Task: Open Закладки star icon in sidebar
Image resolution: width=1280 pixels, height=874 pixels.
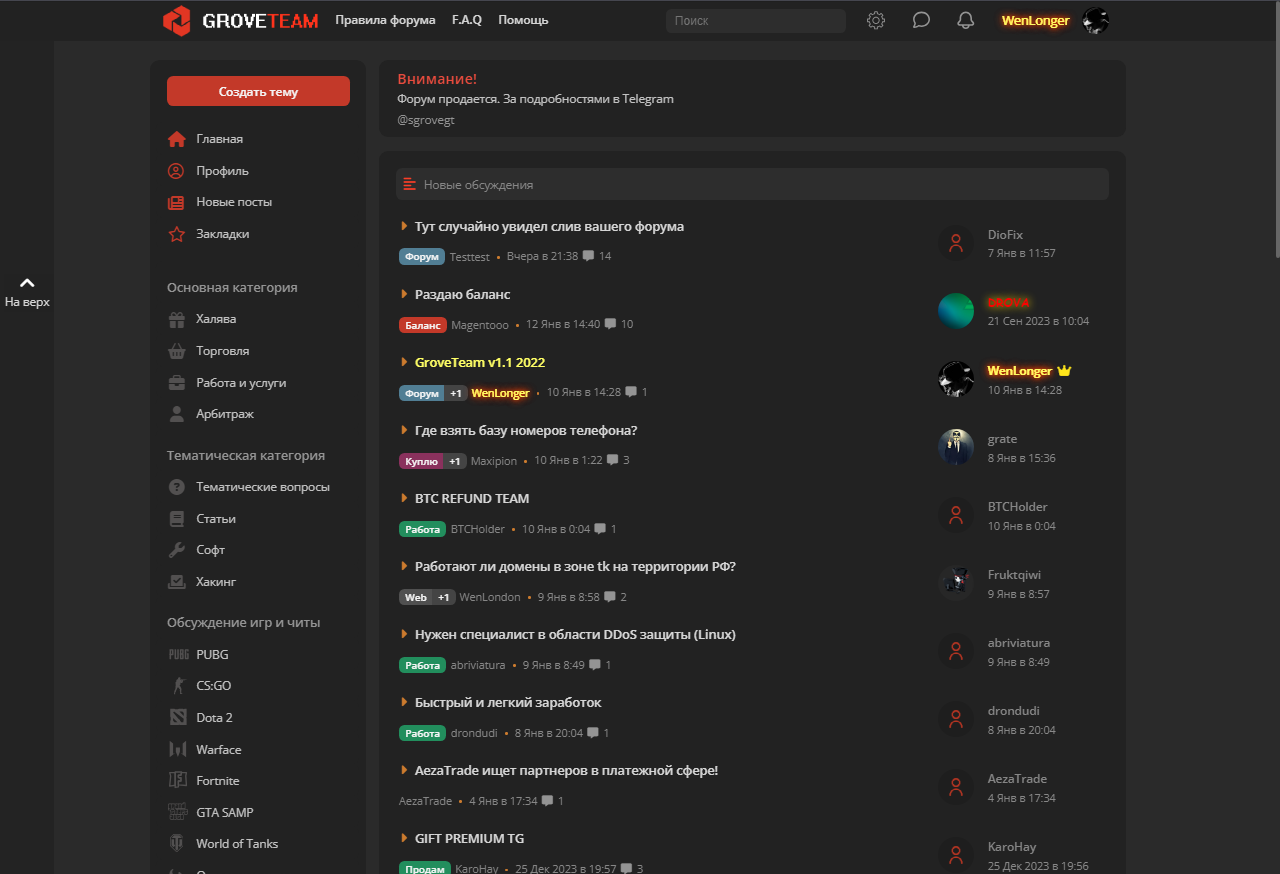Action: (177, 234)
